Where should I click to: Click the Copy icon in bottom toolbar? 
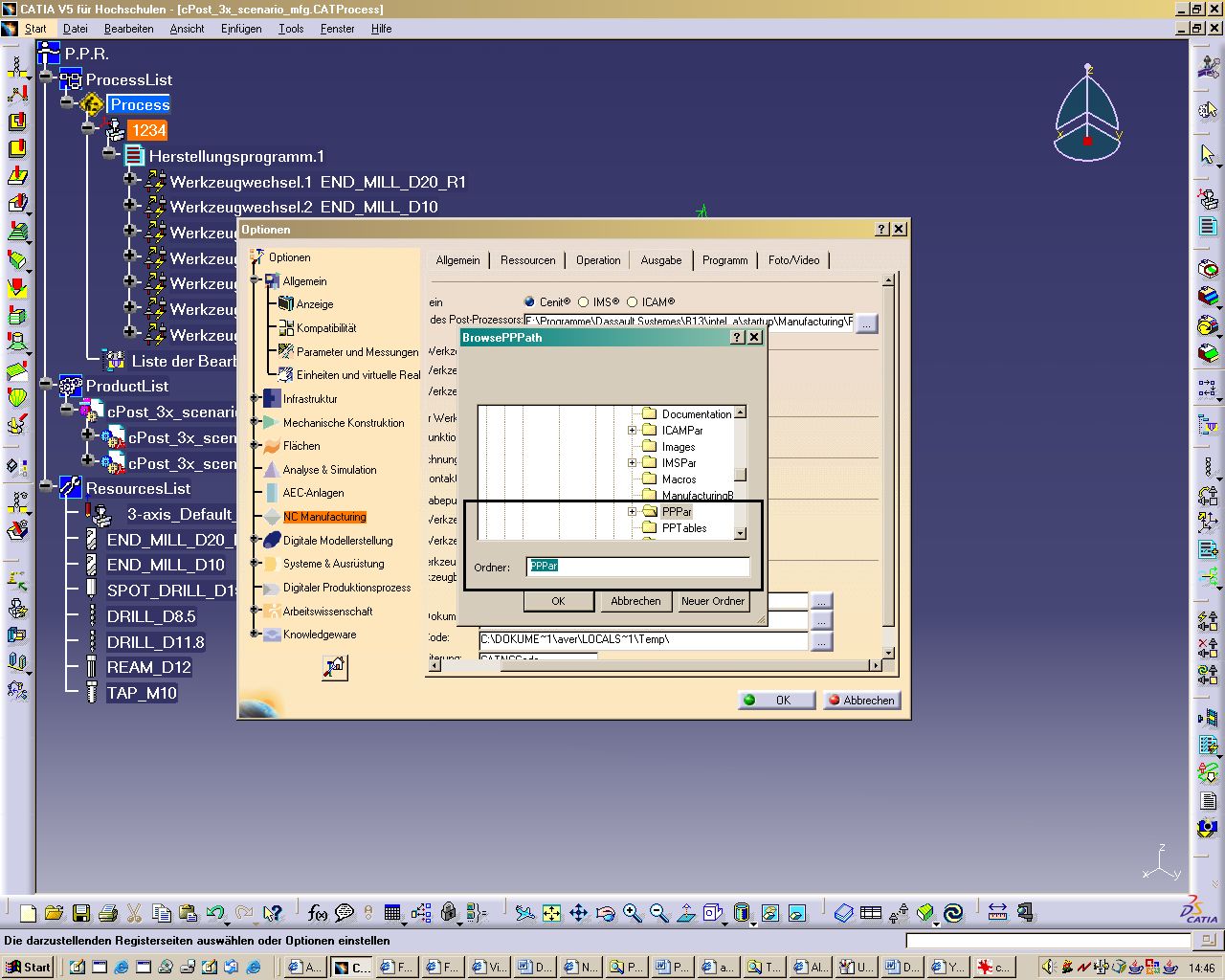pyautogui.click(x=162, y=913)
